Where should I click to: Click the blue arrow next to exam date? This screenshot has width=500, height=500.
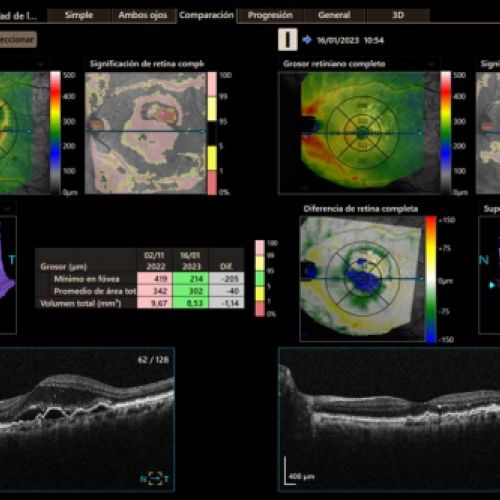click(307, 40)
